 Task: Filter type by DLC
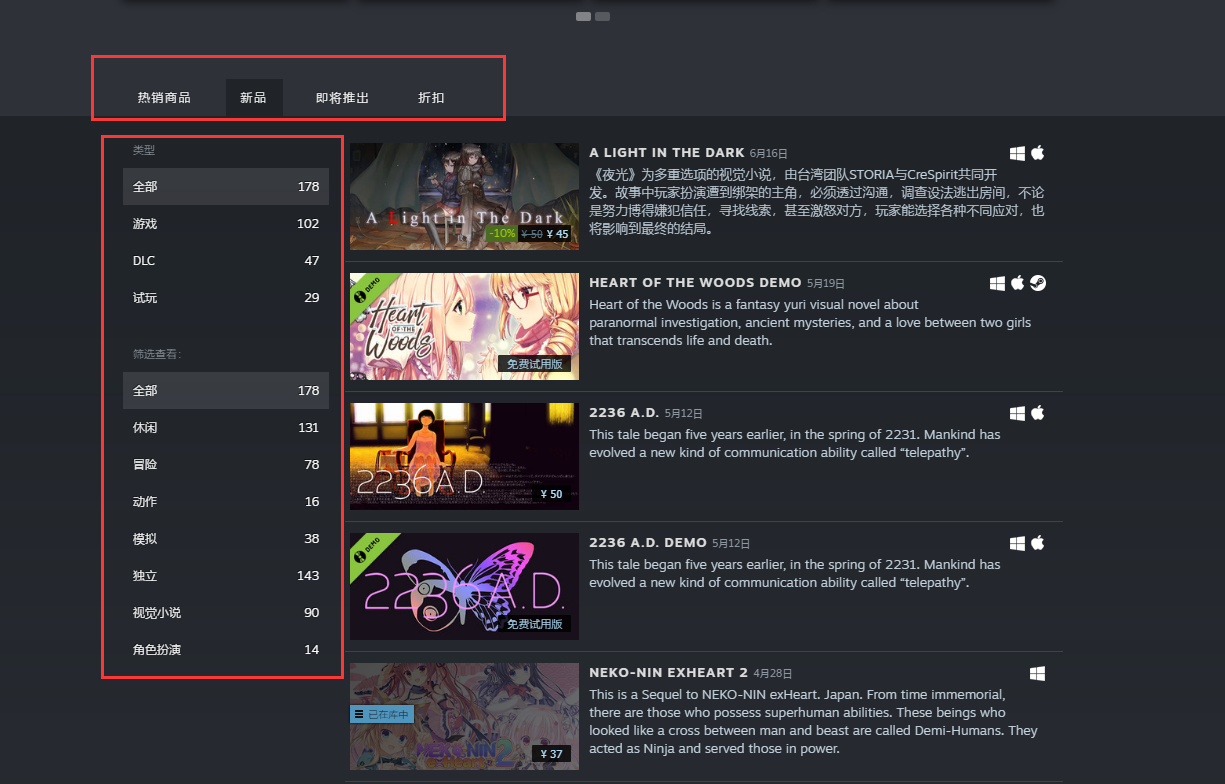tap(226, 261)
